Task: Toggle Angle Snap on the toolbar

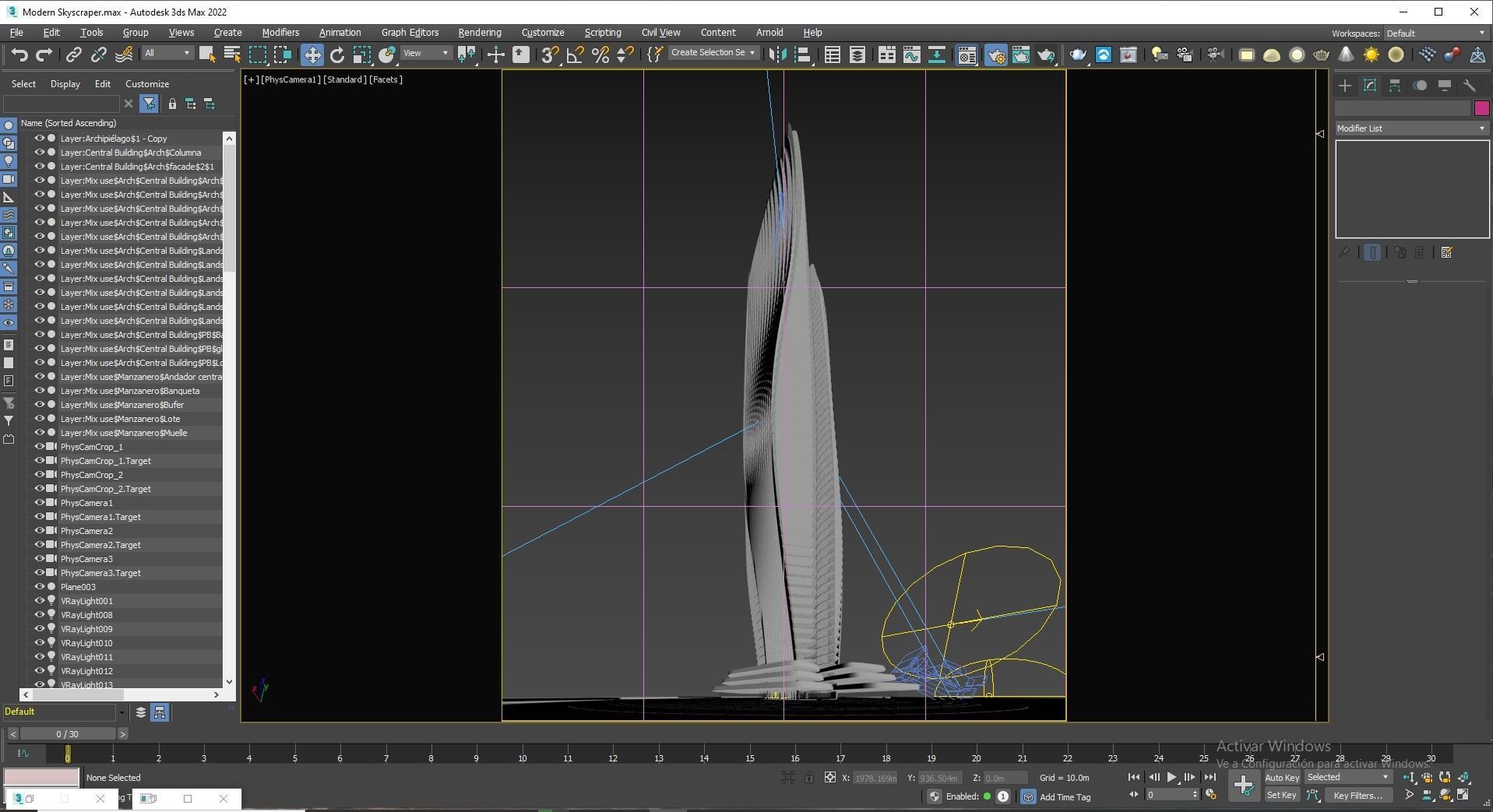Action: (575, 54)
